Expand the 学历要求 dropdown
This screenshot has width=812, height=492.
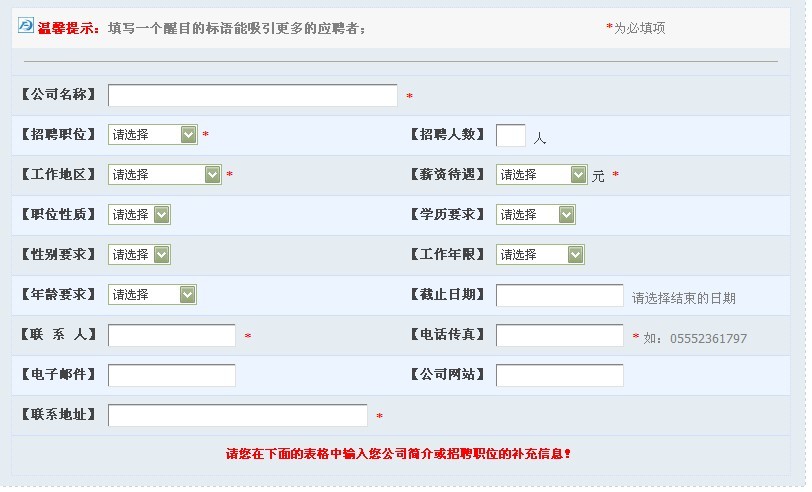[x=535, y=214]
